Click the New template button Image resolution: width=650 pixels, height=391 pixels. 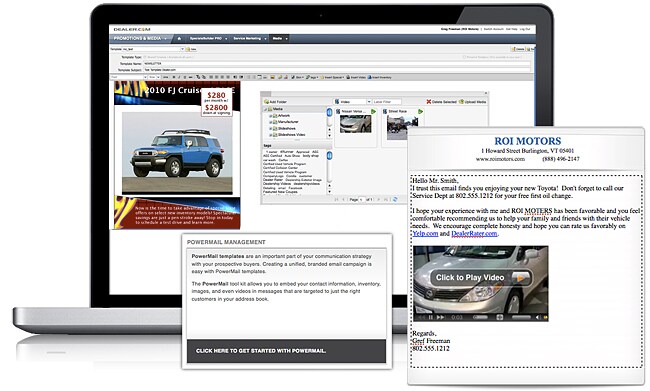tap(192, 49)
